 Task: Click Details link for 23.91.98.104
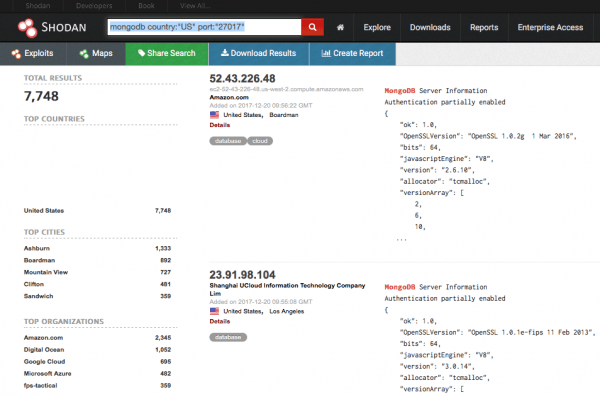pos(220,322)
